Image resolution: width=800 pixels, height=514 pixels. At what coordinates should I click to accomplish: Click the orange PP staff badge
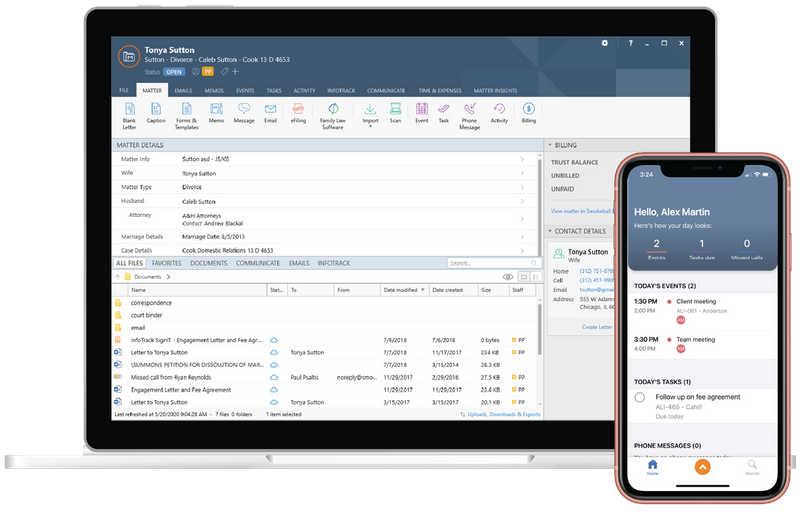pyautogui.click(x=208, y=71)
